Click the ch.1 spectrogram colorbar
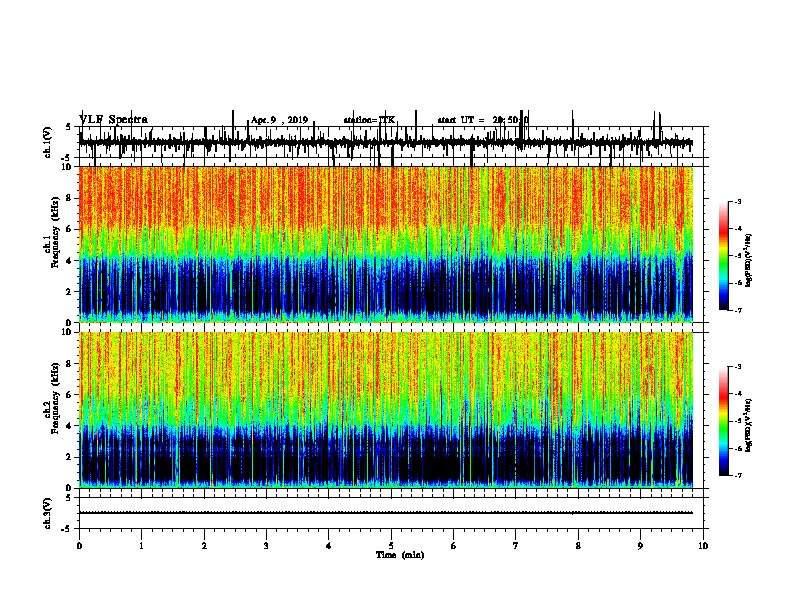The height and width of the screenshot is (612, 792). pyautogui.click(x=724, y=256)
